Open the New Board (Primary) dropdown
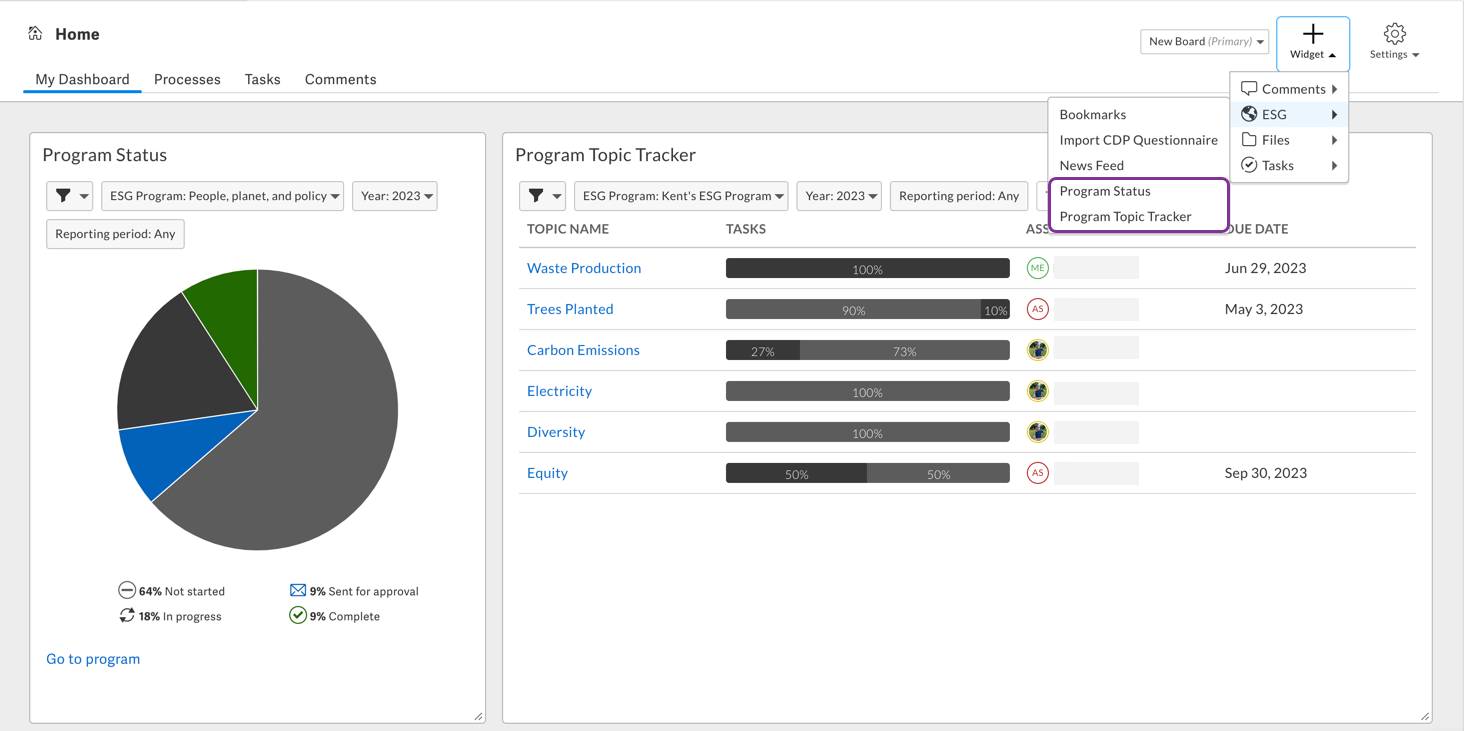The height and width of the screenshot is (731, 1464). point(1204,41)
